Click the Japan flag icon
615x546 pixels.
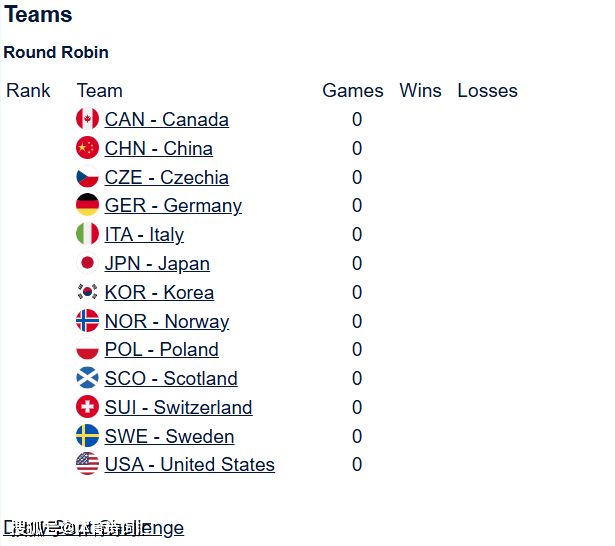click(x=87, y=263)
